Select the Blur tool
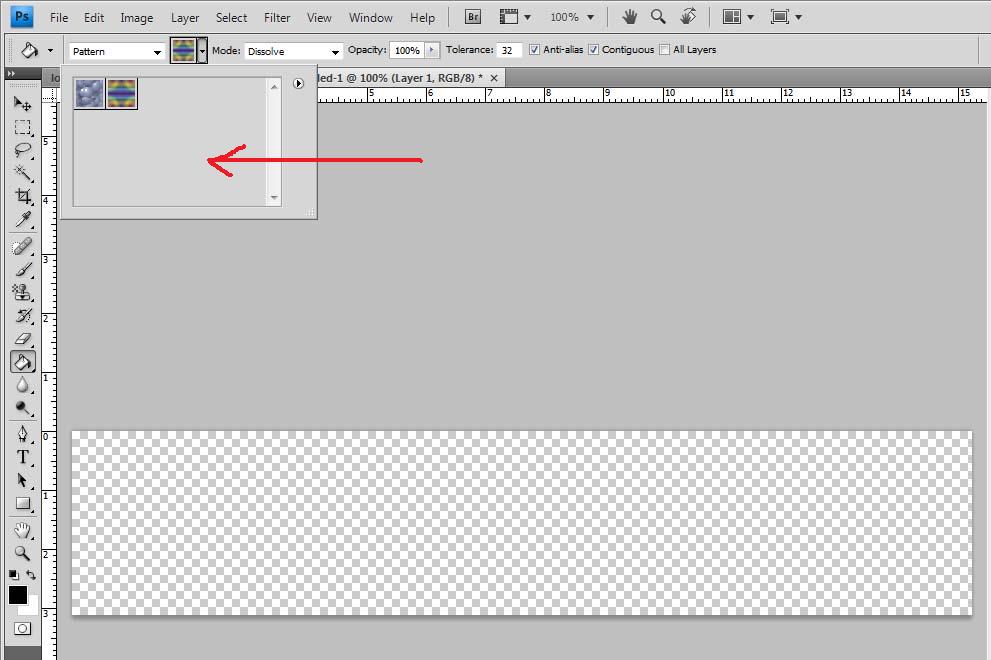The width and height of the screenshot is (991, 660). point(22,385)
